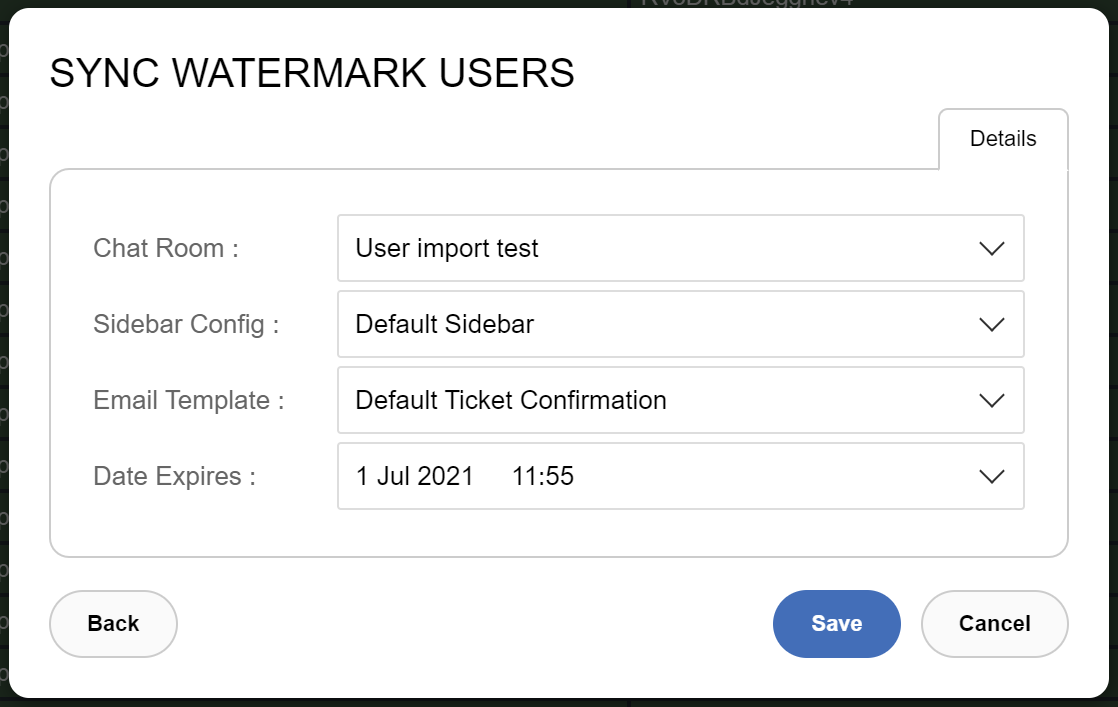The height and width of the screenshot is (707, 1118).
Task: Click the Chat Room dropdown chevron arrow
Action: pyautogui.click(x=991, y=249)
